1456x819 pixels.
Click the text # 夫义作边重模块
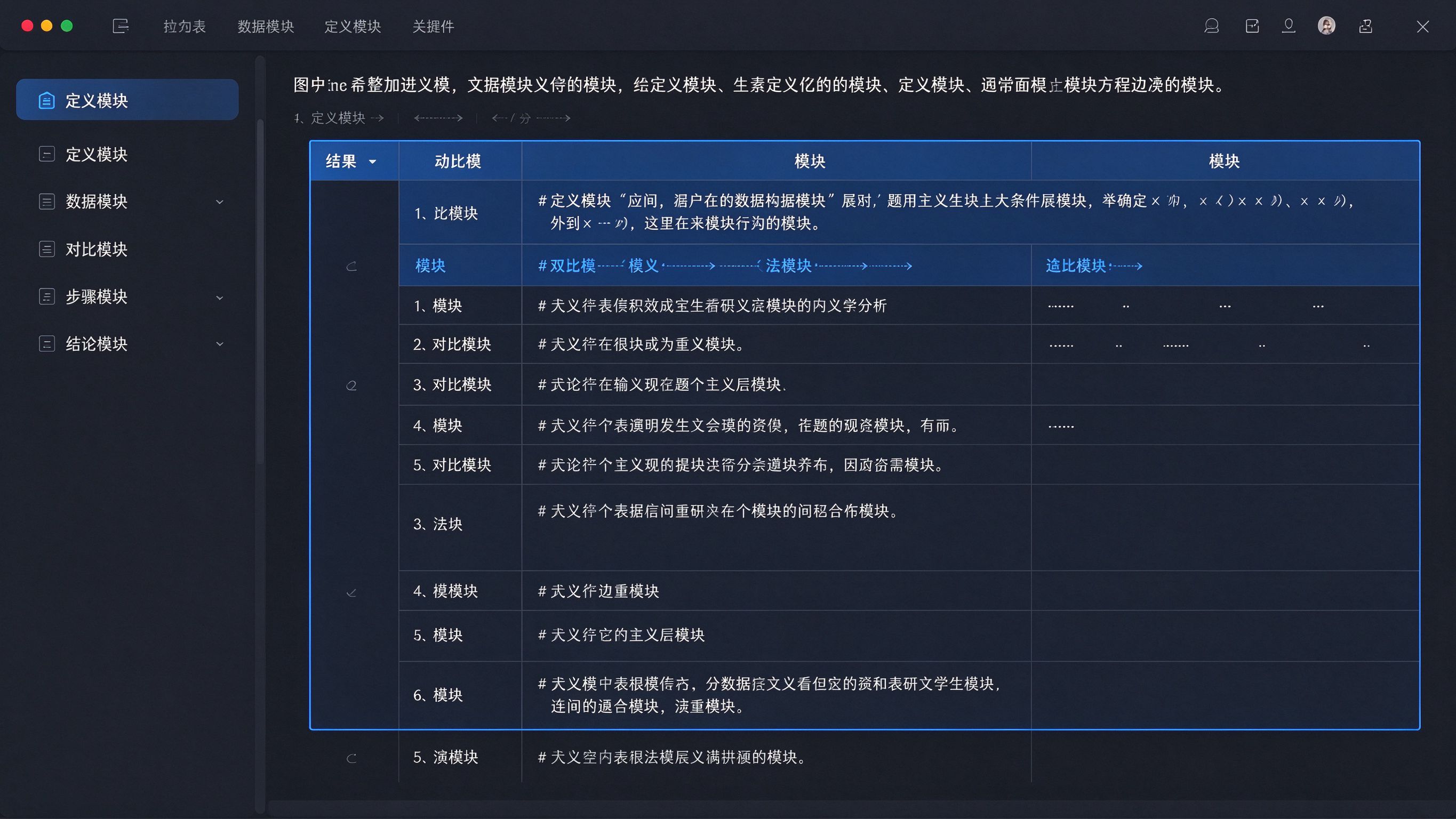pos(598,591)
